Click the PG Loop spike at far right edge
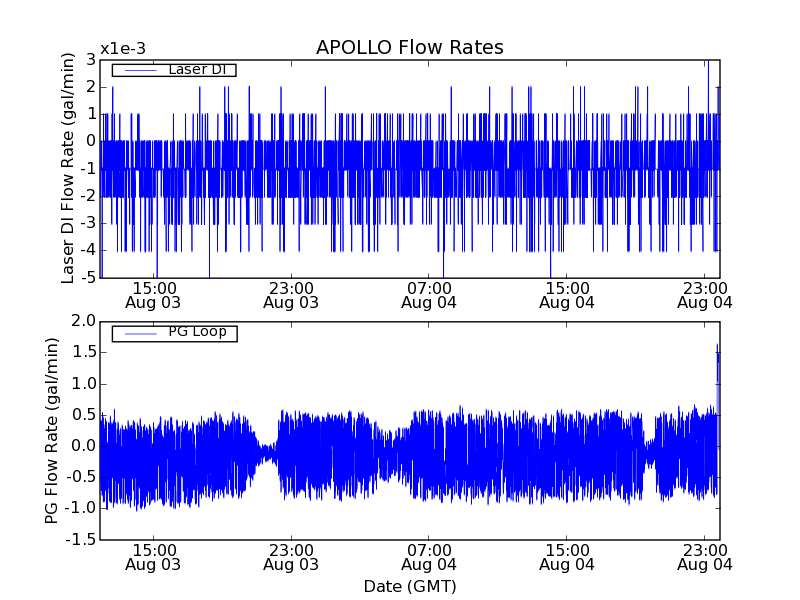Screen dimensions: 800x600 click(x=717, y=360)
